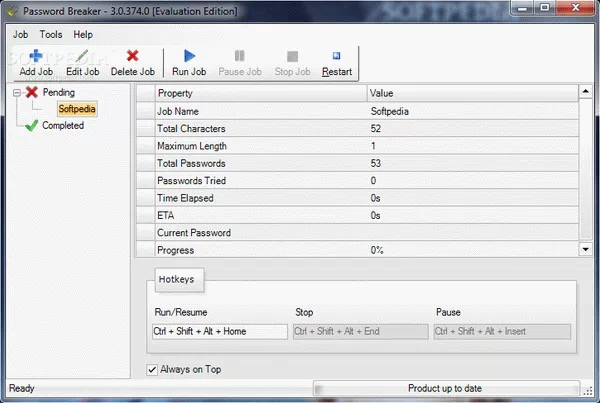The image size is (600, 403).
Task: Click the red X Pending icon
Action: (x=32, y=92)
